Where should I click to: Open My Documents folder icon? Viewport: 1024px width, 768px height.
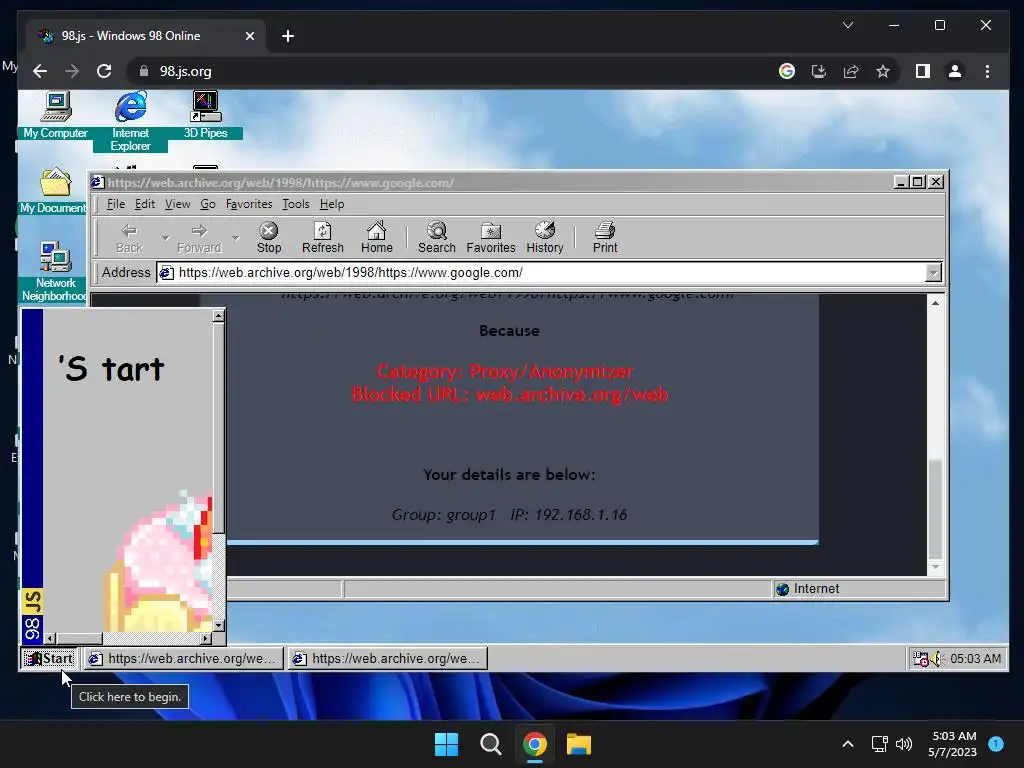(x=54, y=190)
